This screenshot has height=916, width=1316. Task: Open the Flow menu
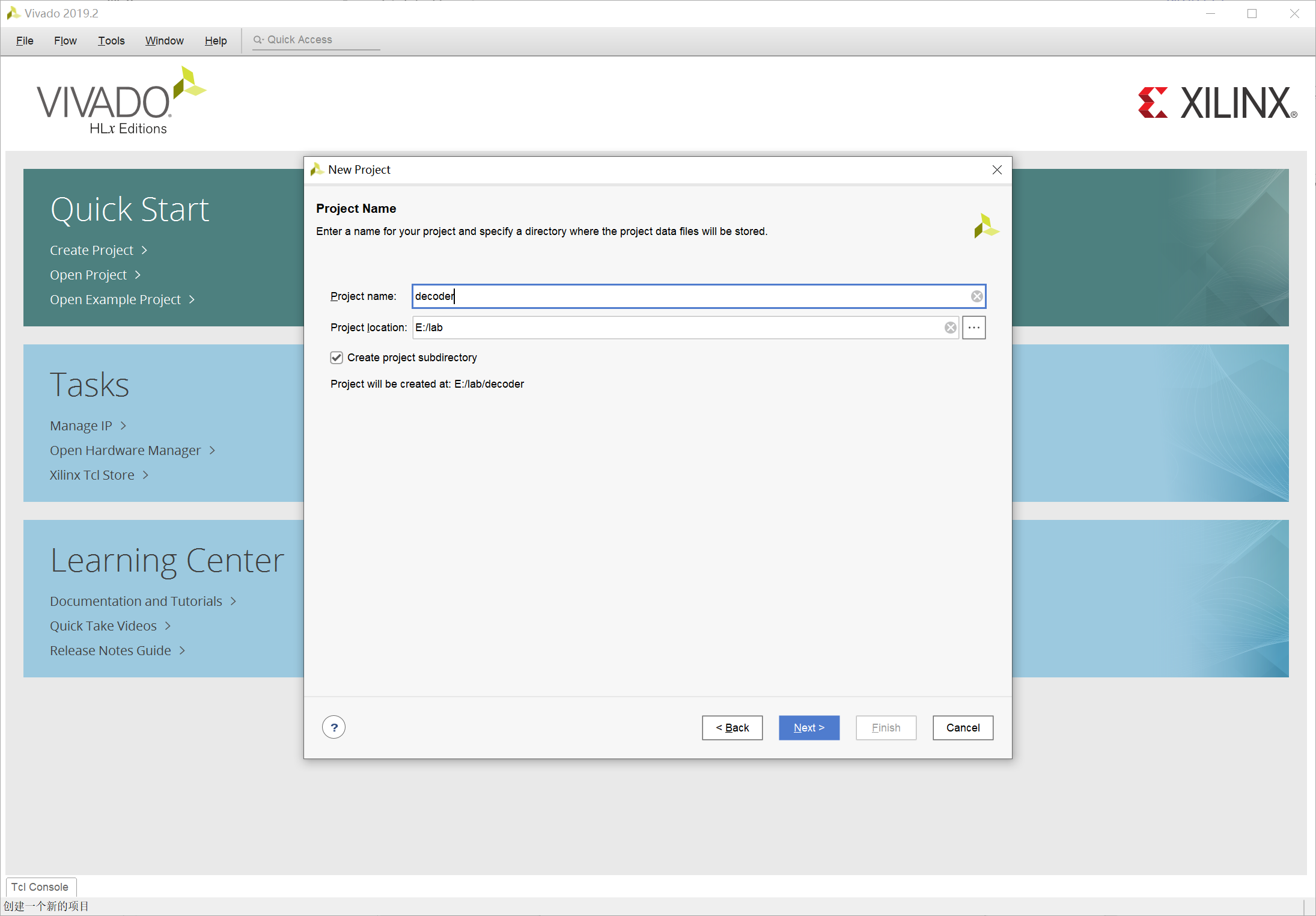click(65, 41)
